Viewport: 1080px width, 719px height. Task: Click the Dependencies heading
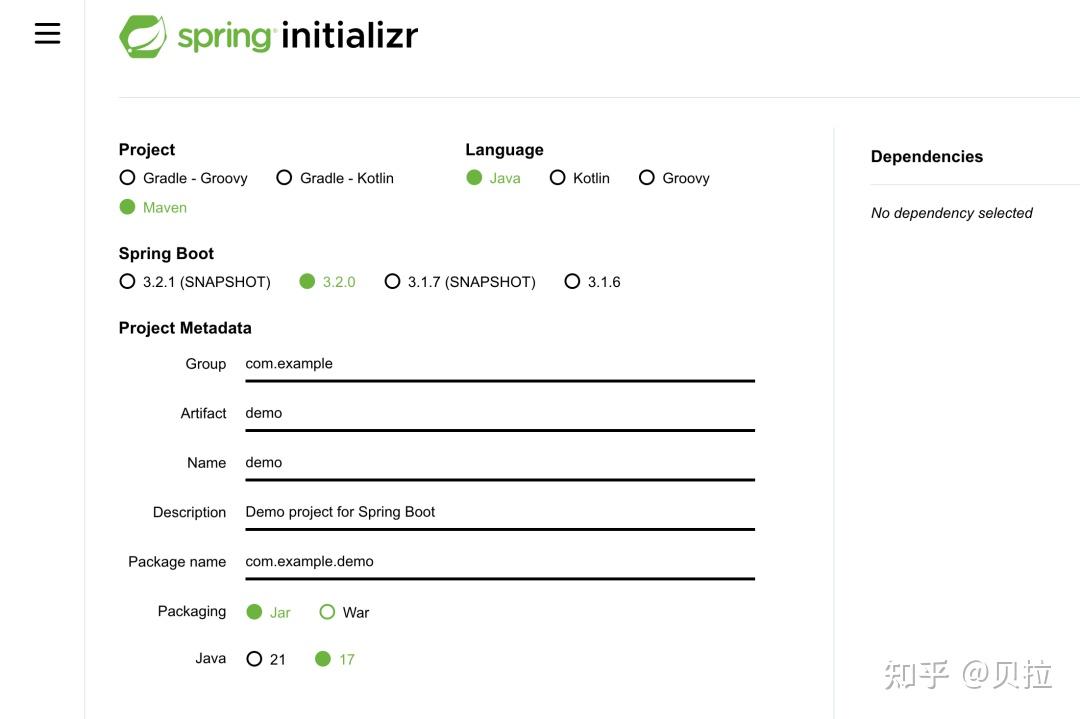point(926,156)
